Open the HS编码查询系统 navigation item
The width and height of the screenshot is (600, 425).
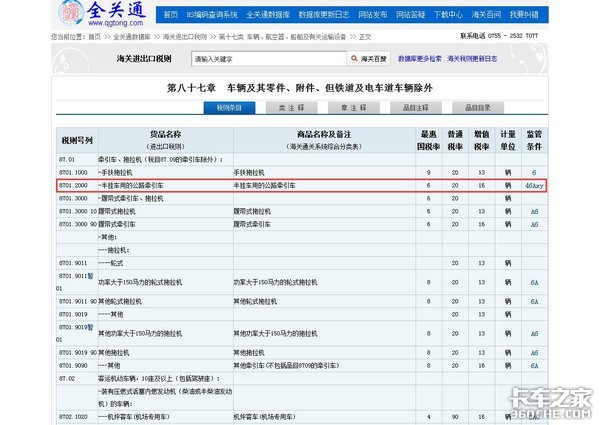click(212, 15)
